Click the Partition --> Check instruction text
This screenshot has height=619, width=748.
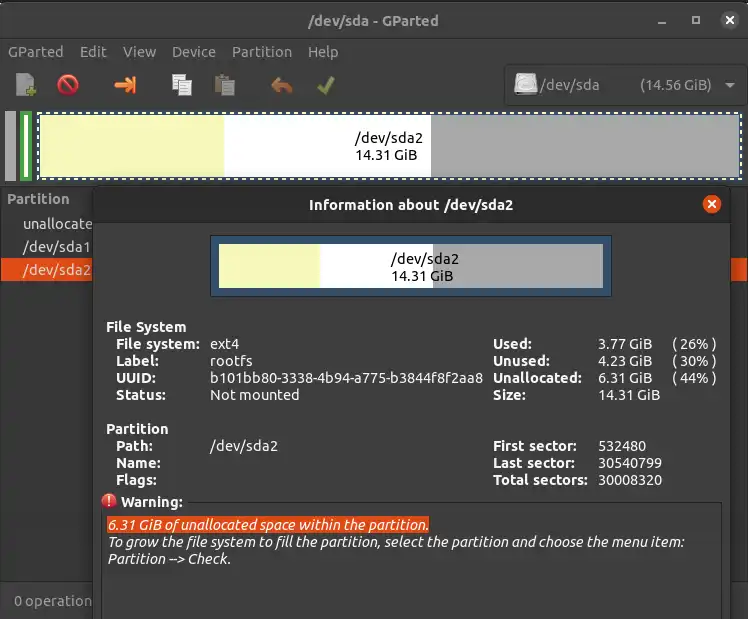(169, 559)
